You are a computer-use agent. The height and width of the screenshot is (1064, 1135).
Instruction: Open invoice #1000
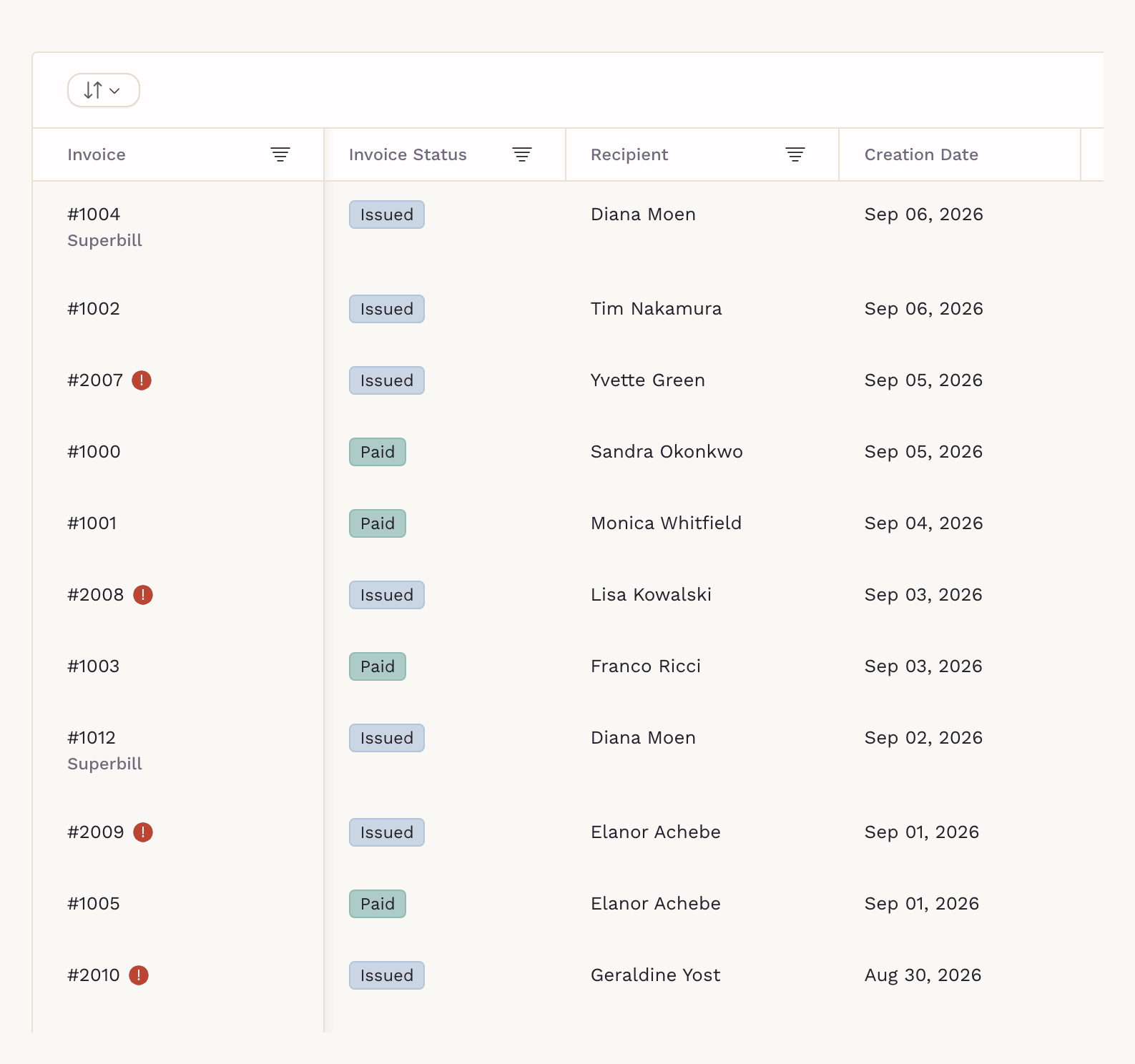[94, 452]
